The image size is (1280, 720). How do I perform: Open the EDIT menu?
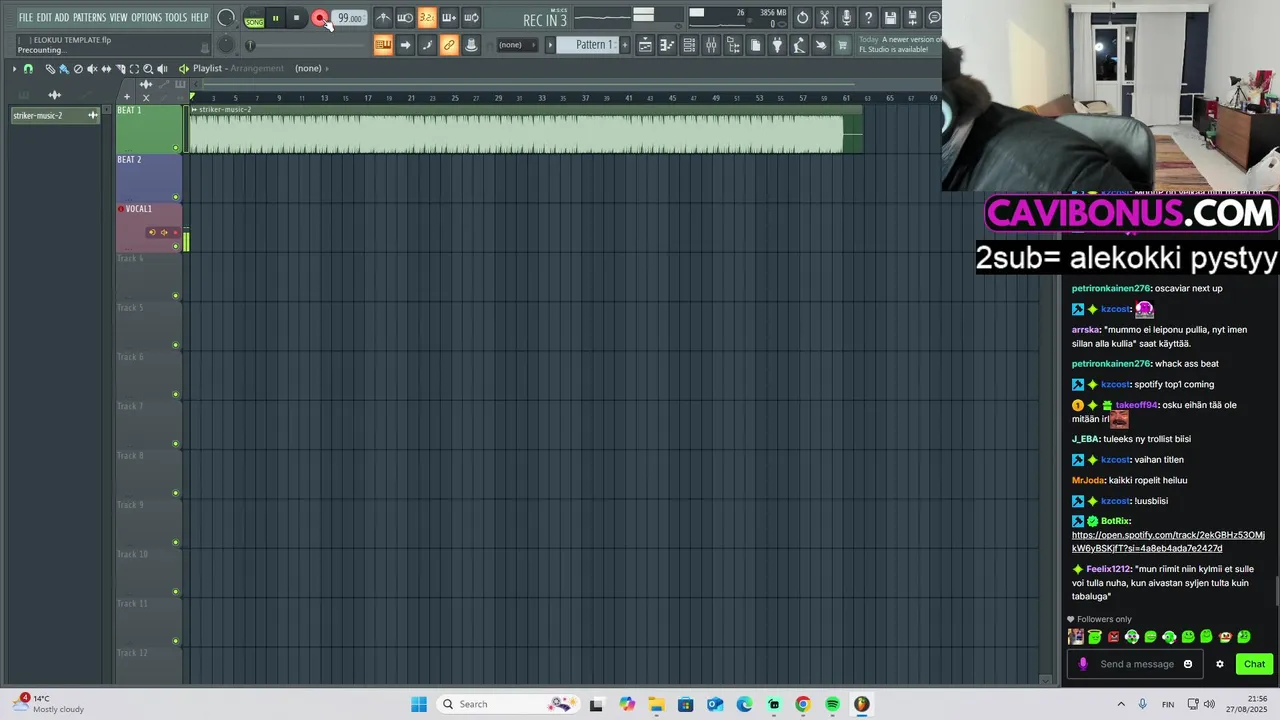click(x=44, y=17)
